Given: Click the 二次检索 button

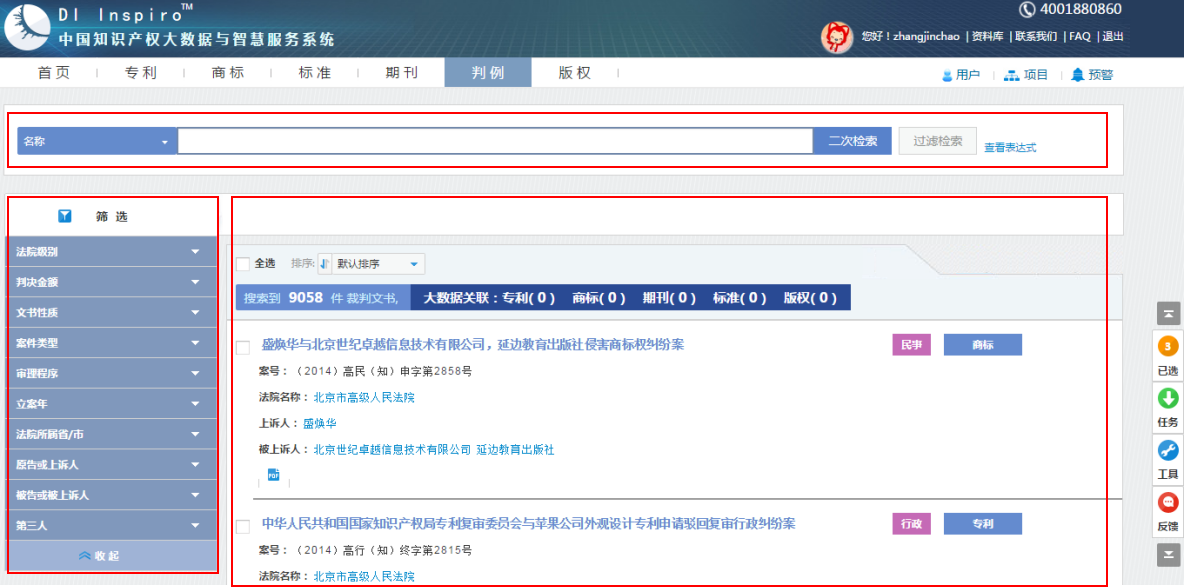Looking at the screenshot, I should [x=852, y=141].
